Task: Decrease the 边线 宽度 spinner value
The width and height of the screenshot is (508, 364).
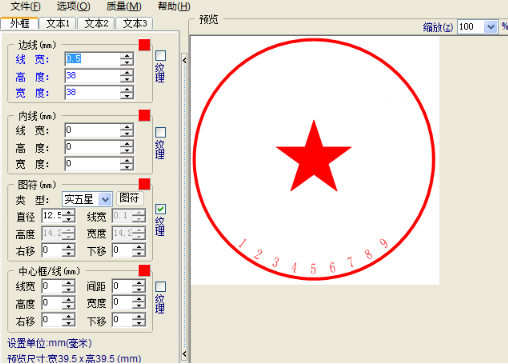Action: click(x=127, y=96)
